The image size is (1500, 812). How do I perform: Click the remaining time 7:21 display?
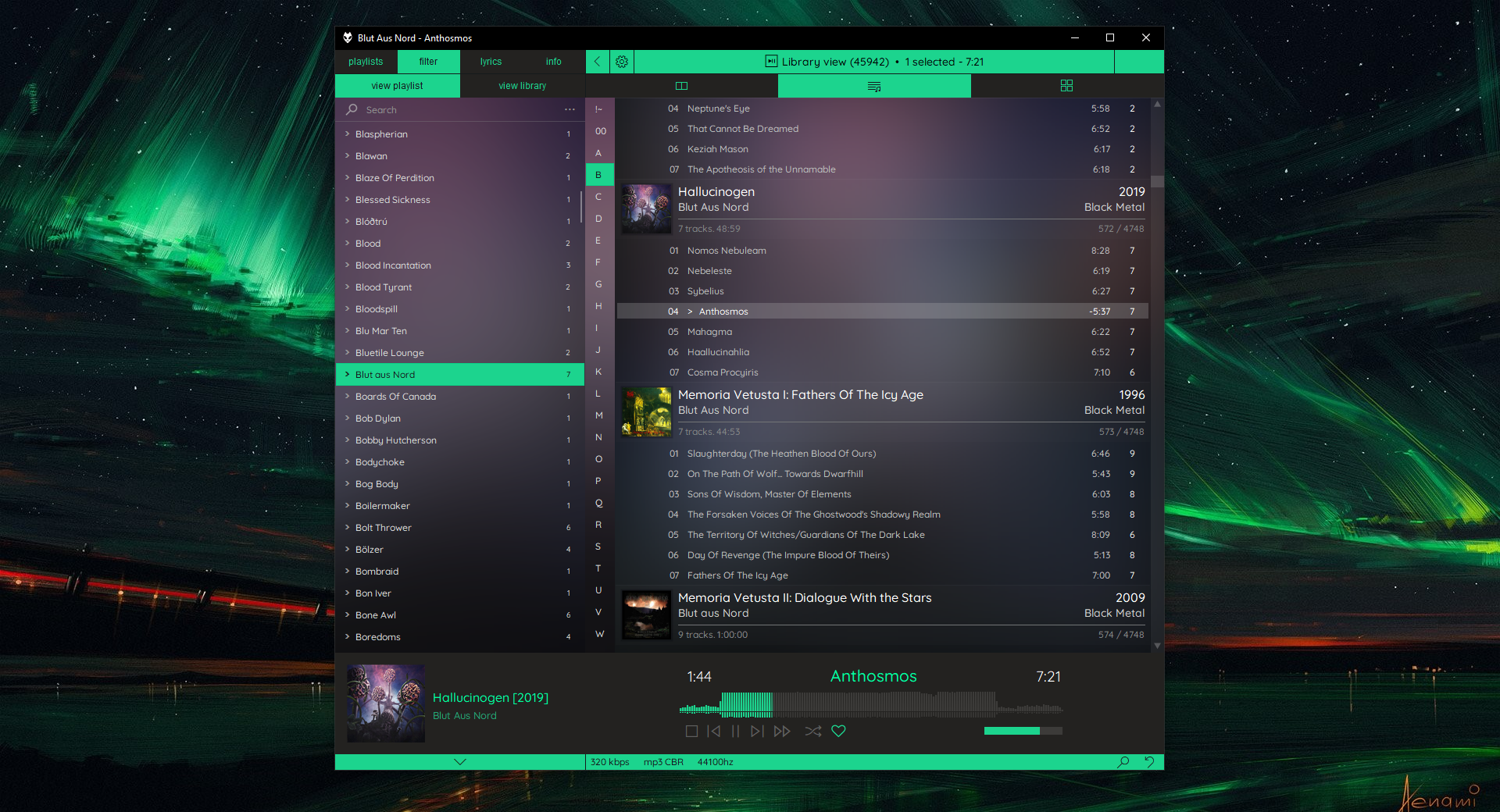tap(1048, 677)
